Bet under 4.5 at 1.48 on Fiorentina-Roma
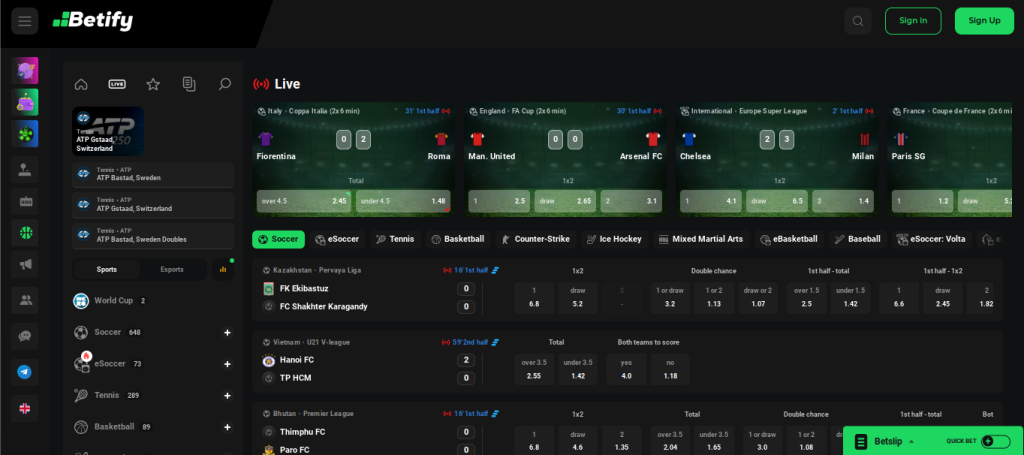The image size is (1024, 455). [403, 201]
